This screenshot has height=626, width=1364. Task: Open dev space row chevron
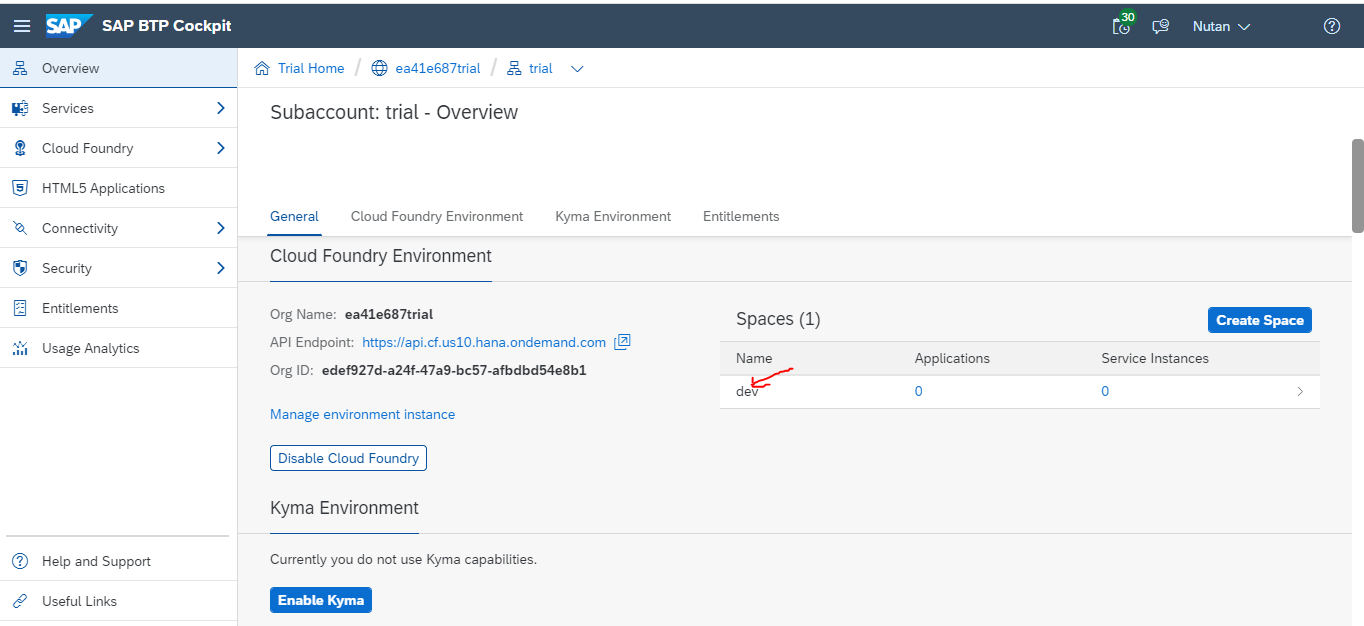tap(1300, 392)
